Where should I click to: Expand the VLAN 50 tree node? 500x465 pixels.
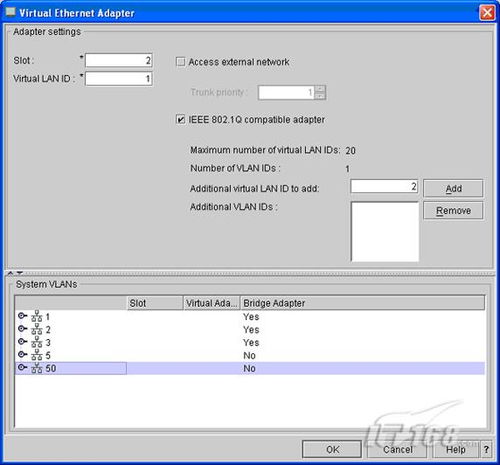point(22,367)
